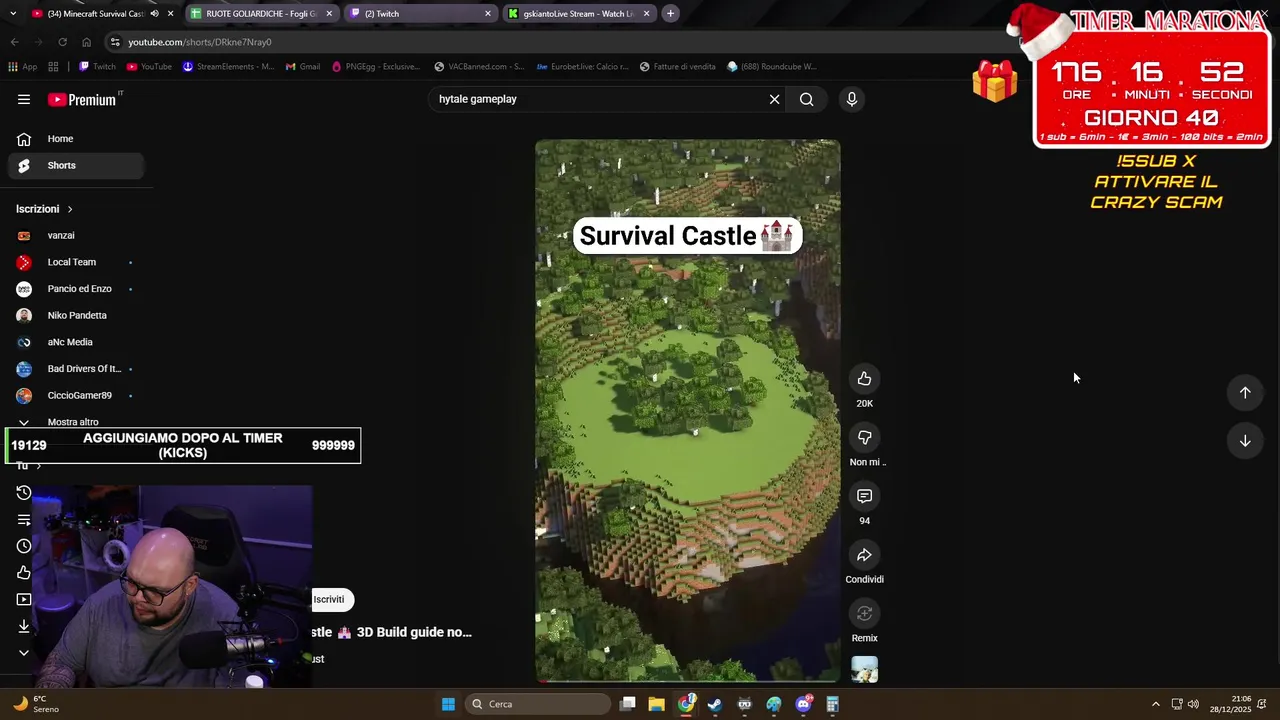
Task: Open Calculator from the taskbar
Action: 832,704
